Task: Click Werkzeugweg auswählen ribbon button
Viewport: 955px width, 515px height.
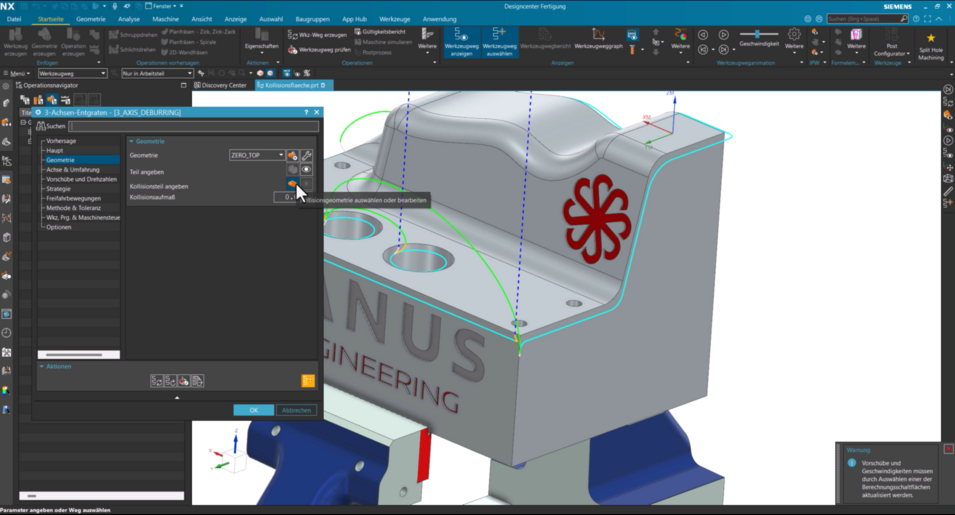Action: [499, 42]
